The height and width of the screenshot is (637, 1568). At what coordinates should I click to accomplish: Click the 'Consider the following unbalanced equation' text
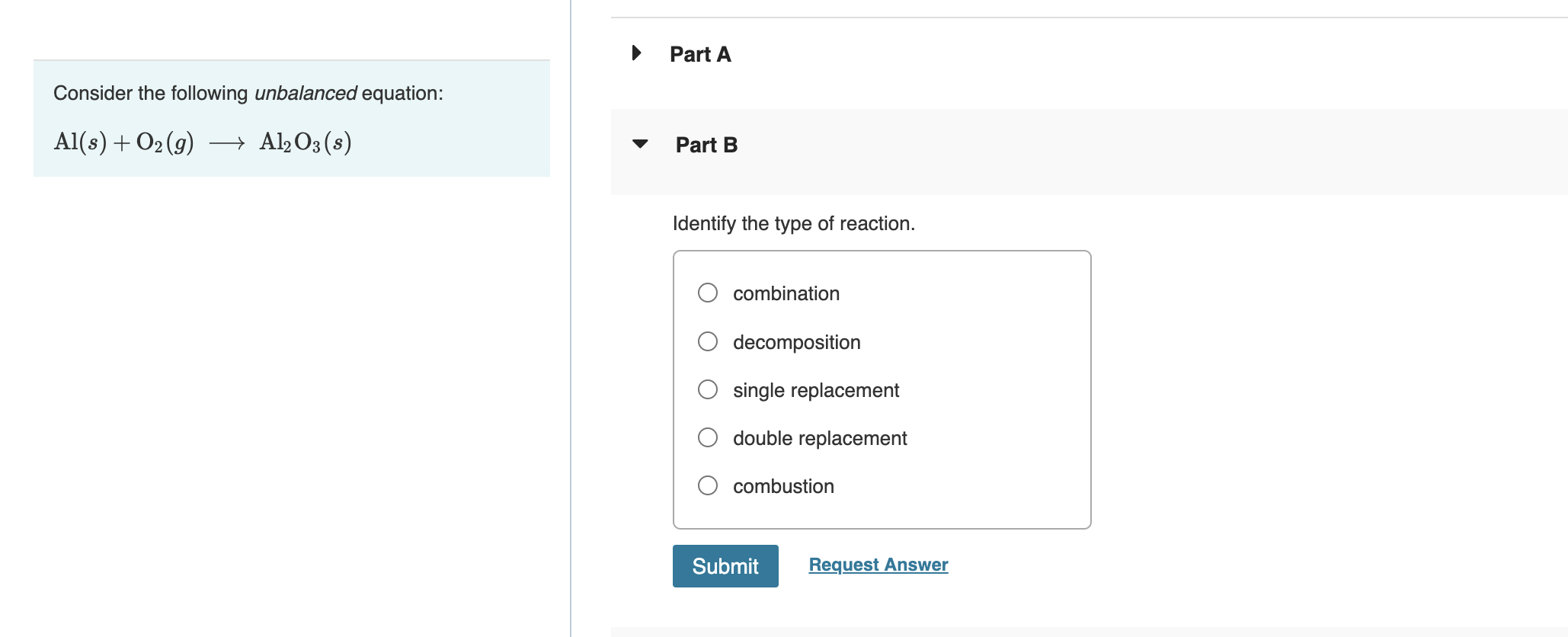tap(248, 93)
